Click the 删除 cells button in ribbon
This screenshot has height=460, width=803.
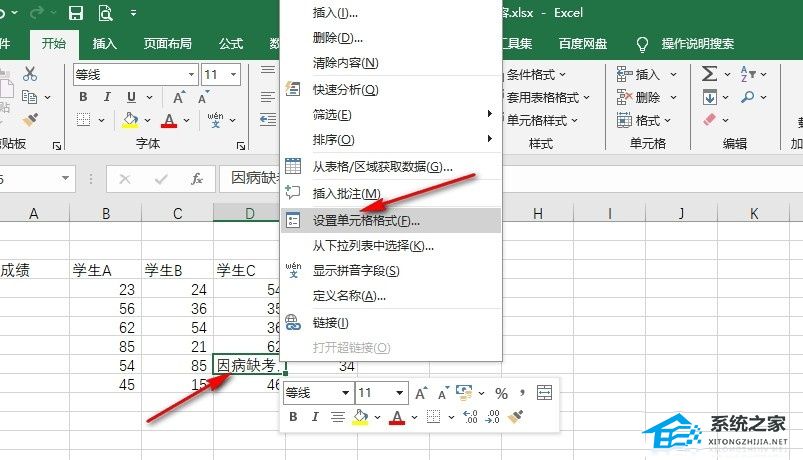click(x=646, y=97)
